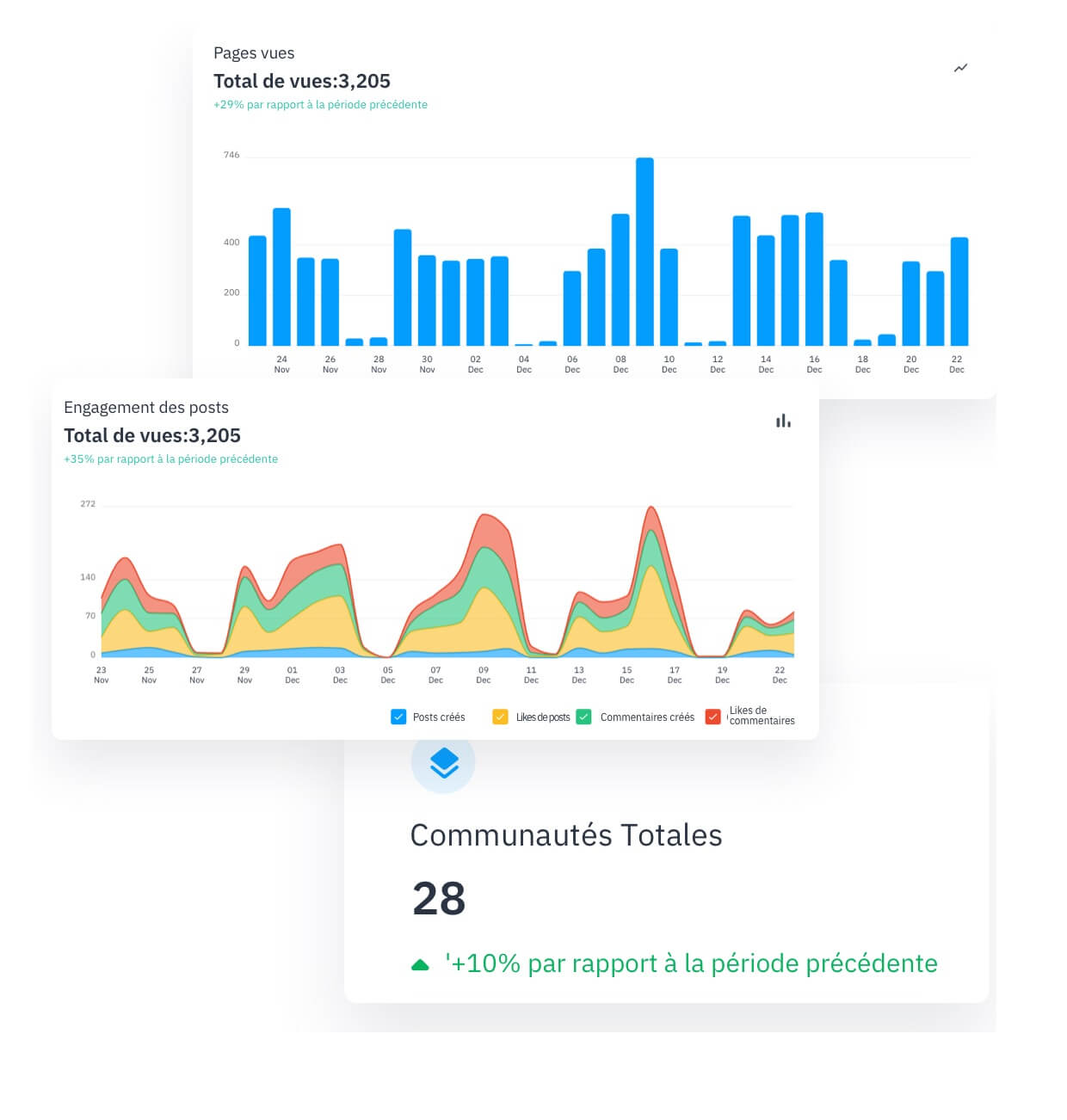
Task: Click the line chart icon in Pages vues
Action: point(960,68)
